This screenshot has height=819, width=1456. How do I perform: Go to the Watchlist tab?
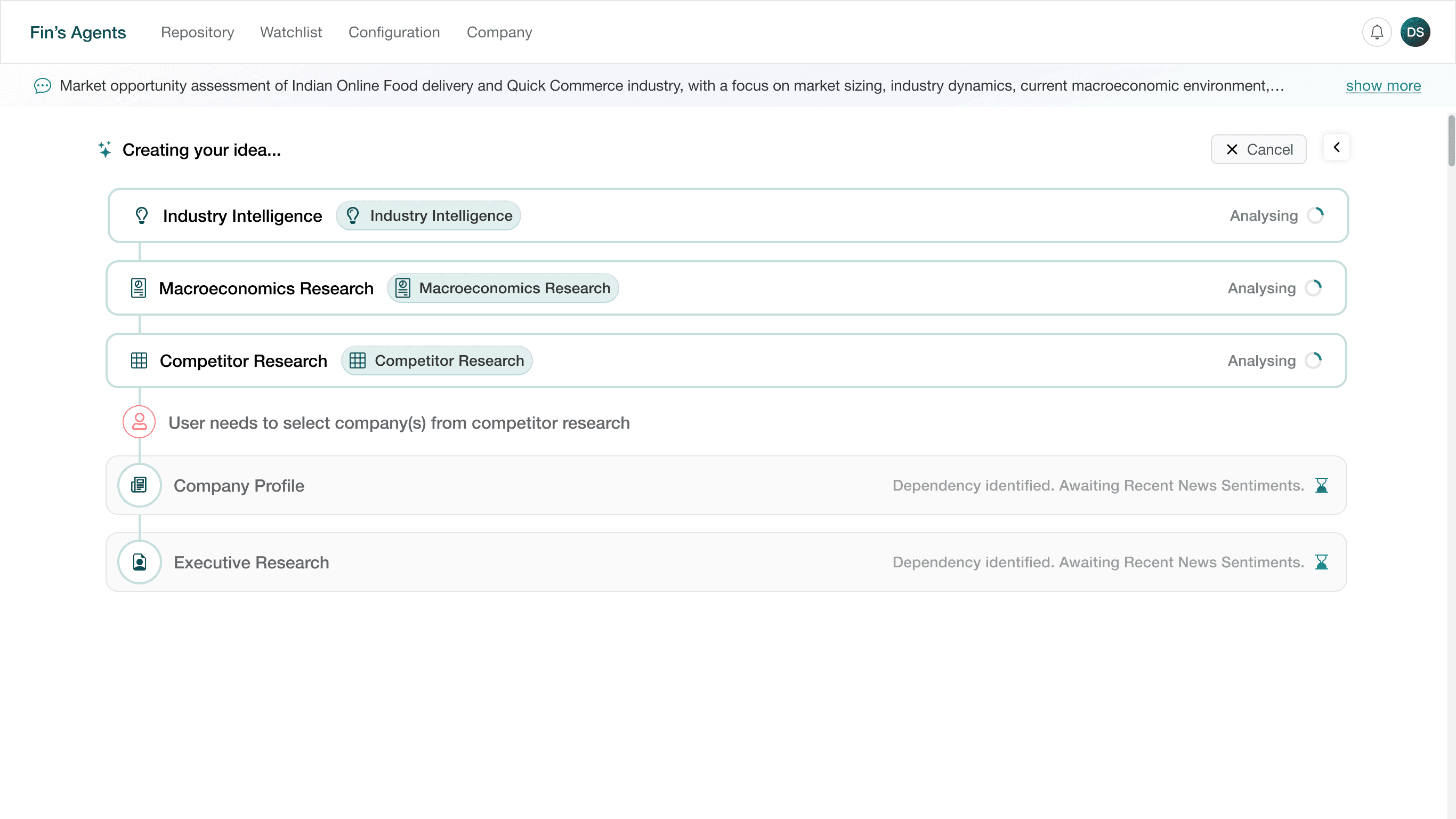(290, 32)
